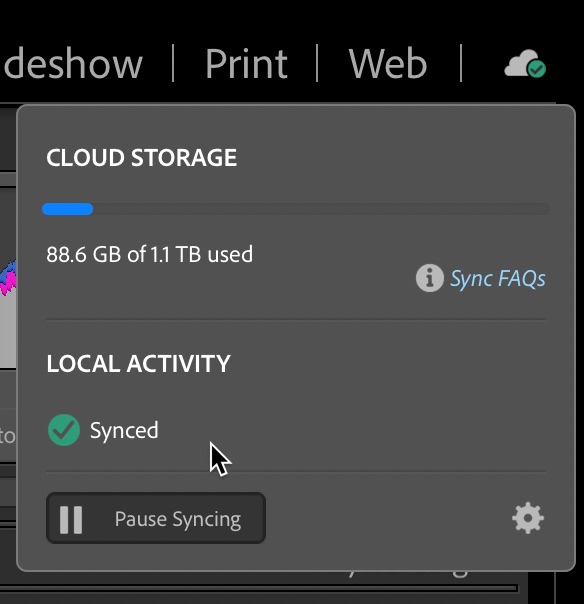The height and width of the screenshot is (604, 584).
Task: Pause syncing using the Pause Syncing button
Action: 156,518
